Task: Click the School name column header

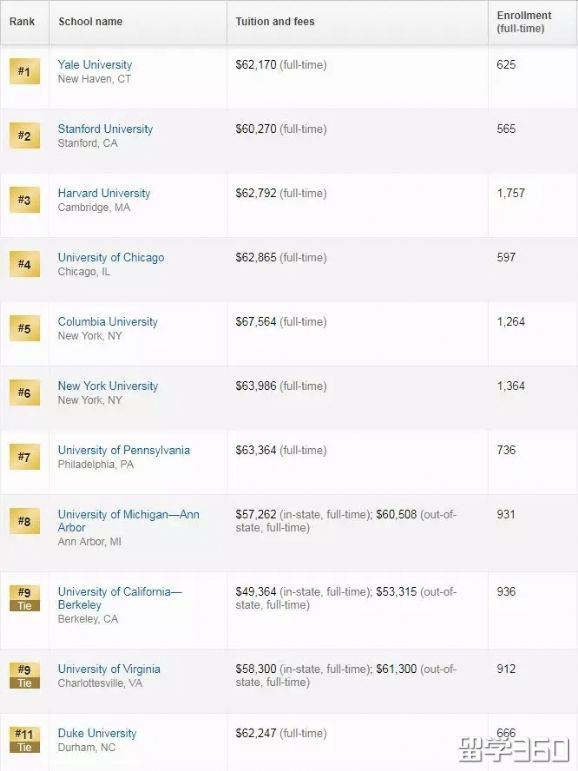Action: click(x=91, y=22)
